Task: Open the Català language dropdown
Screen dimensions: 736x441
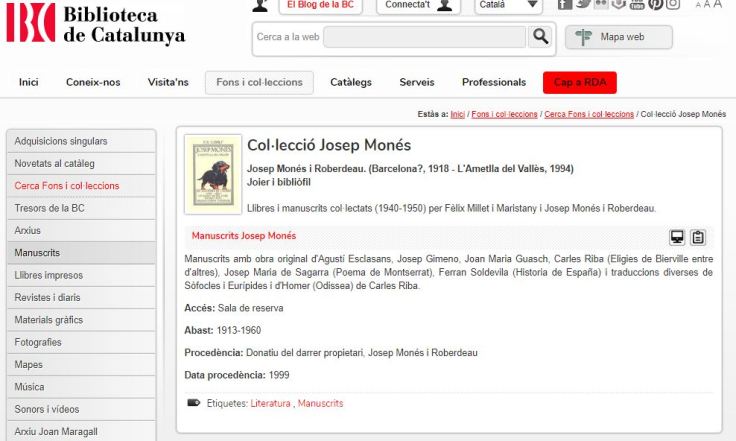Action: coord(508,5)
